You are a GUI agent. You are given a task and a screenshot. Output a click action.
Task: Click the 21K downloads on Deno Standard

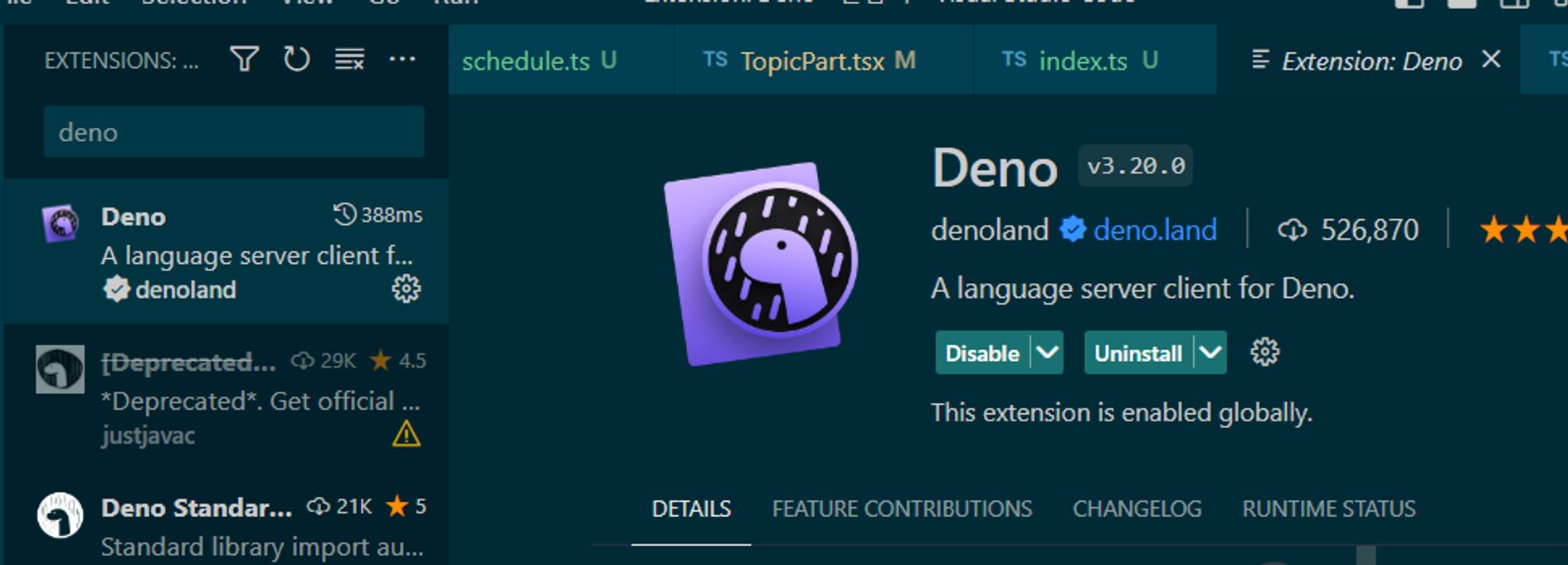339,507
